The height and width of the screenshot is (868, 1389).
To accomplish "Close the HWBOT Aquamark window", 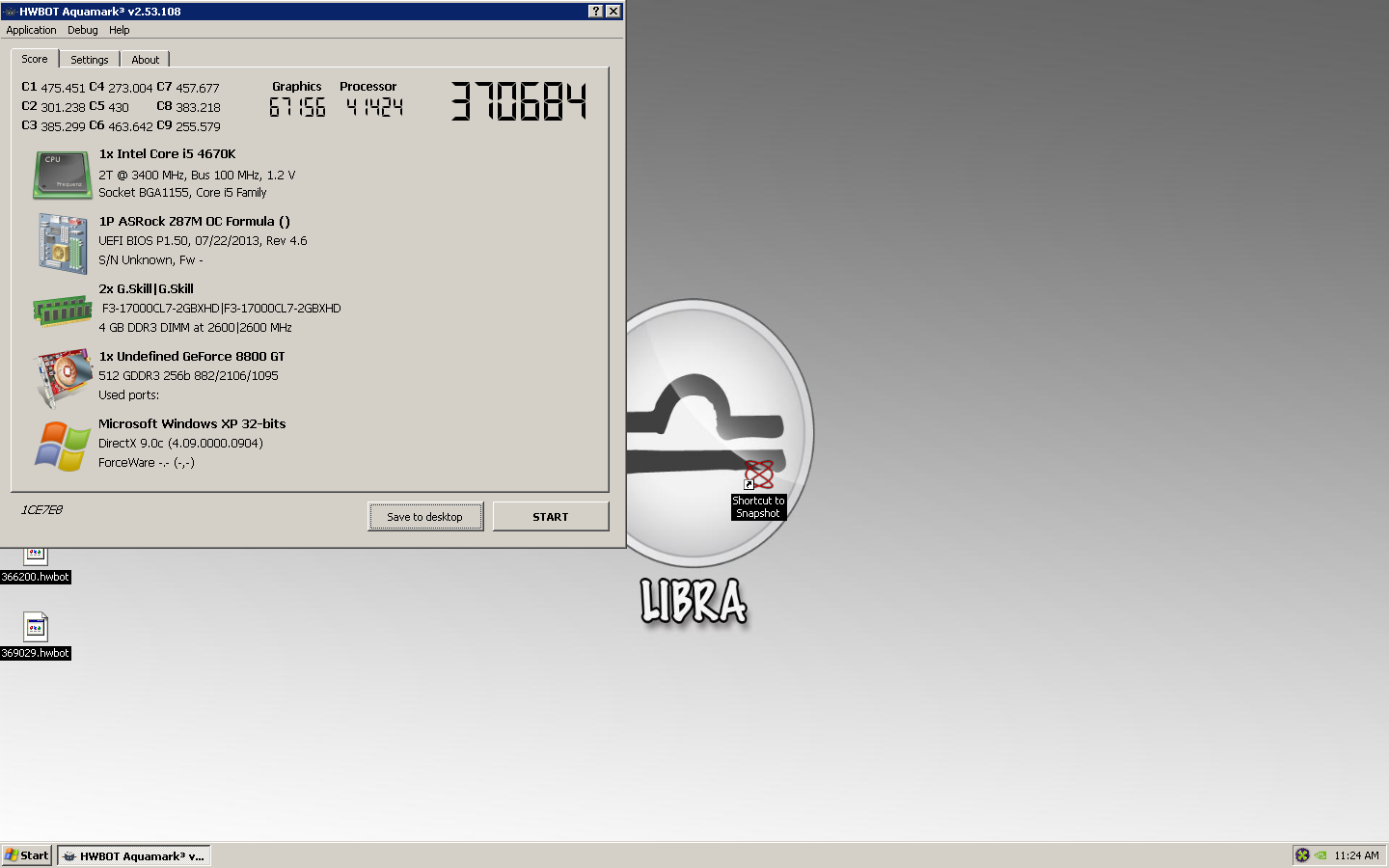I will pos(613,12).
